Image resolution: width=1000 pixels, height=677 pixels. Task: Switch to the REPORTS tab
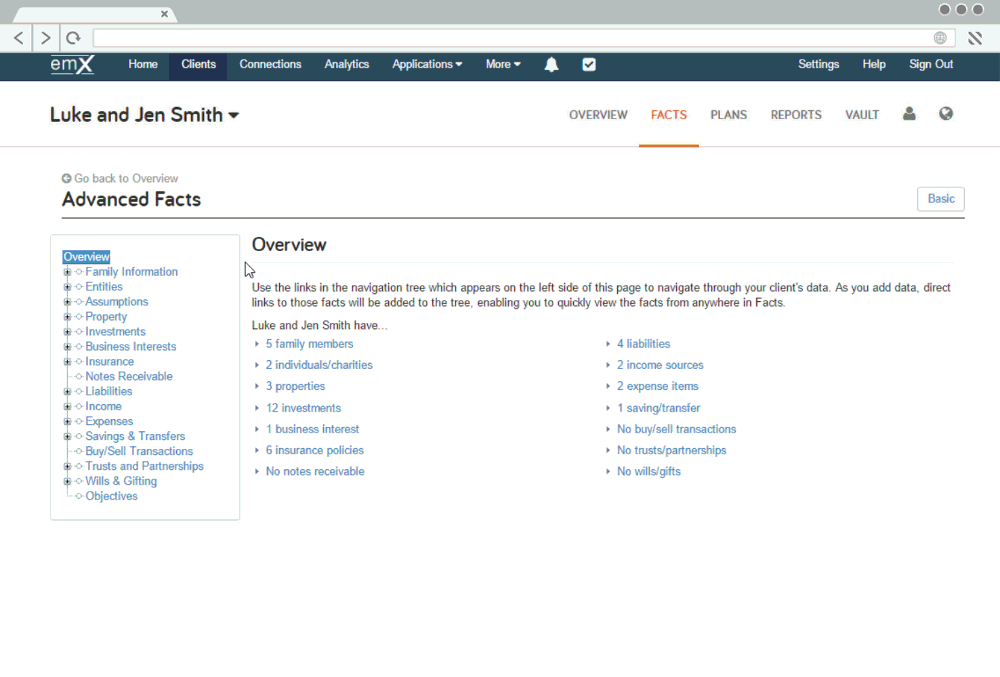pyautogui.click(x=796, y=115)
